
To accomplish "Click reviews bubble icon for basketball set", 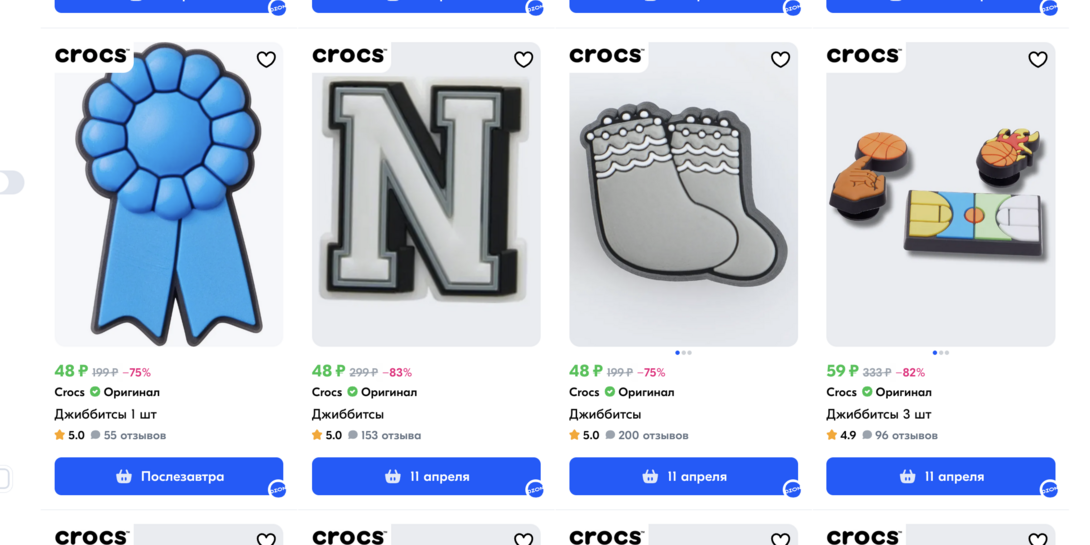I will (x=867, y=435).
